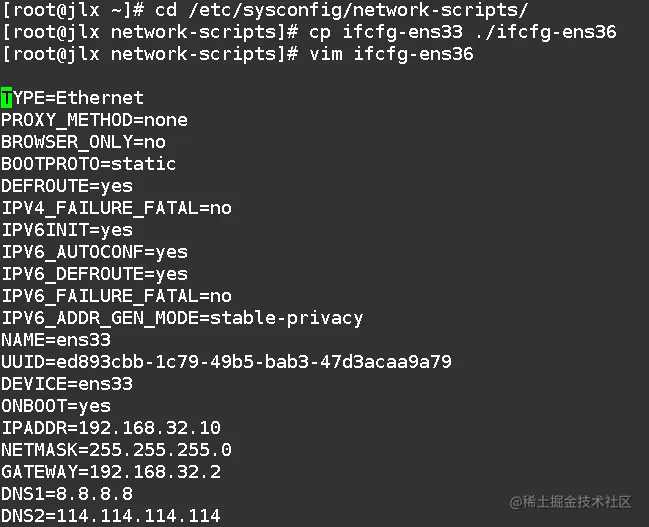Image resolution: width=649 pixels, height=527 pixels.
Task: Click the IPADDR=192.168.32.10 line
Action: click(x=110, y=428)
